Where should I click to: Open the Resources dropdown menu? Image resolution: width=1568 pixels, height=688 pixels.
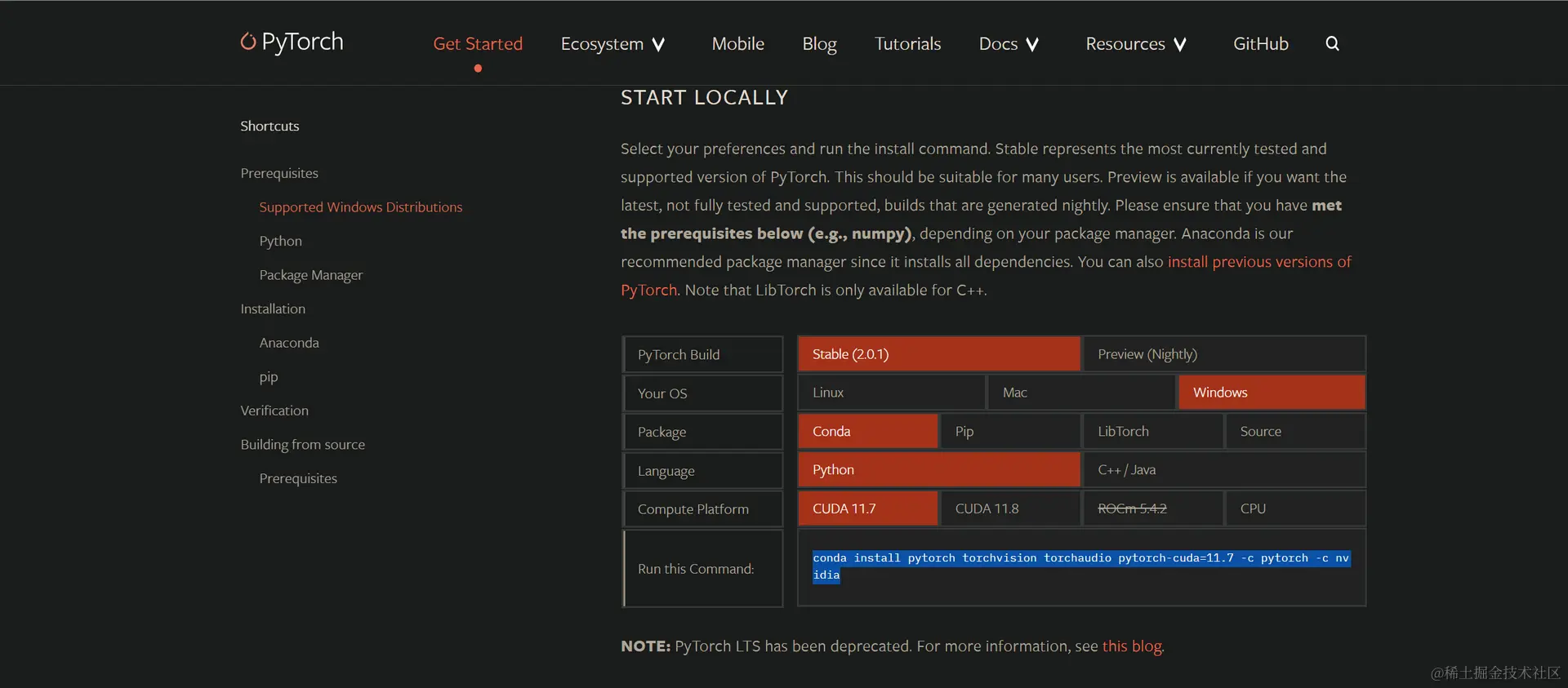pyautogui.click(x=1135, y=44)
